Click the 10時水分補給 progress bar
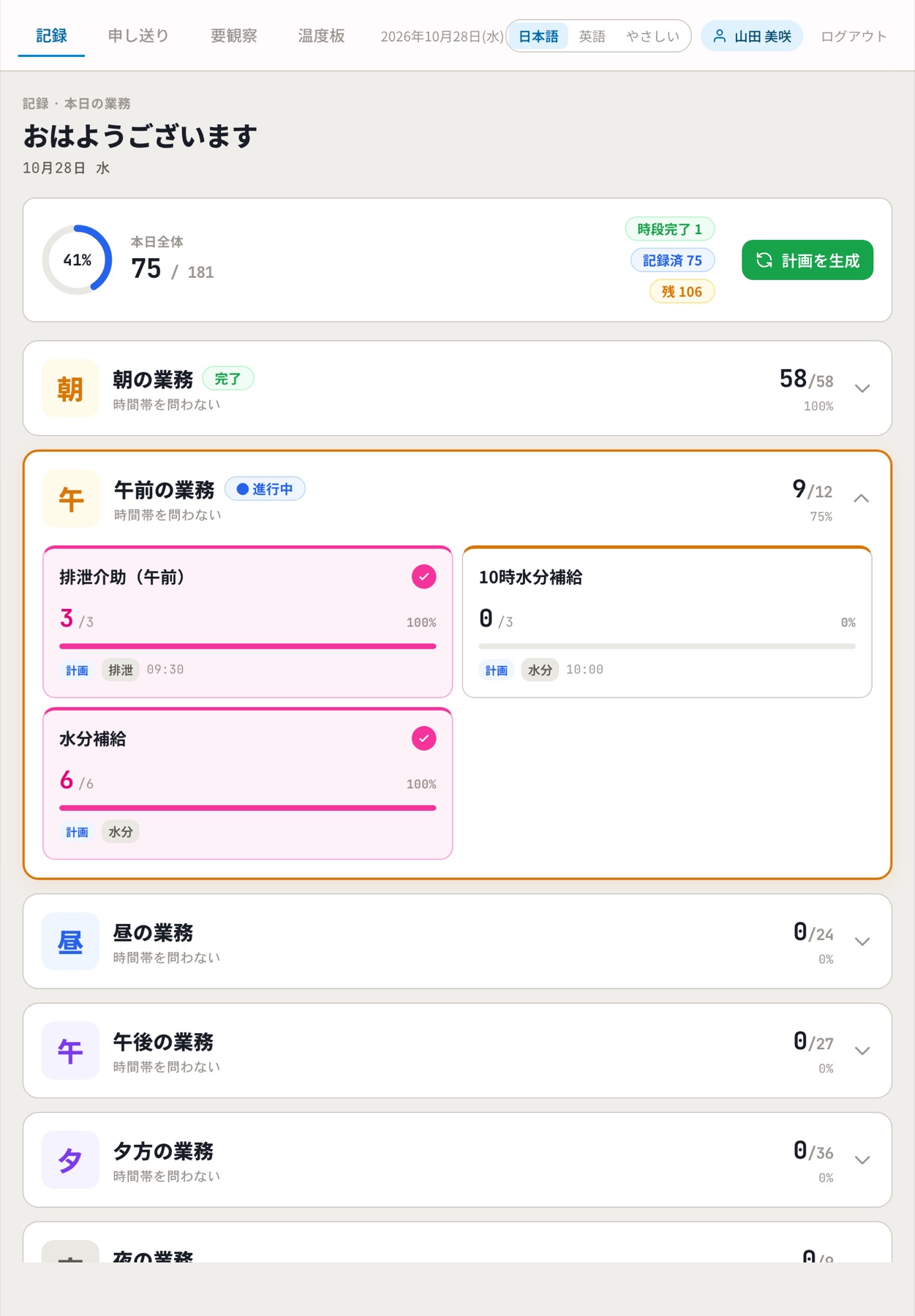The height and width of the screenshot is (1316, 915). [x=667, y=646]
